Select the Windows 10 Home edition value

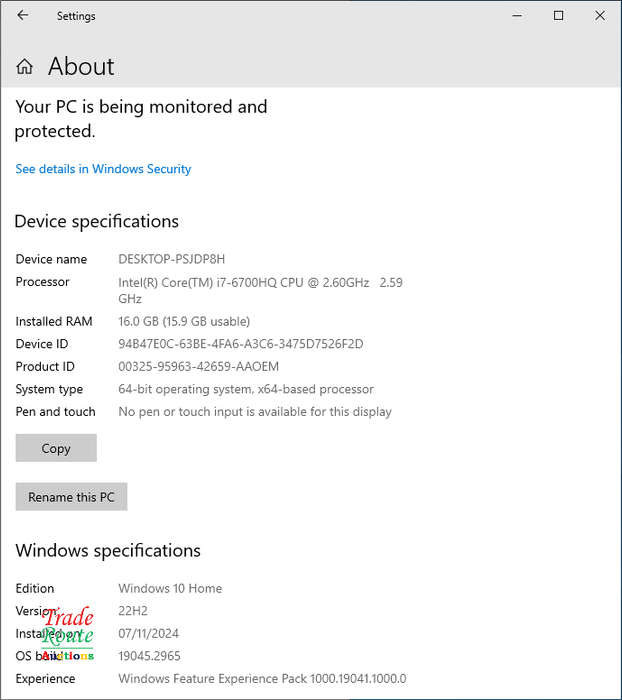click(170, 588)
